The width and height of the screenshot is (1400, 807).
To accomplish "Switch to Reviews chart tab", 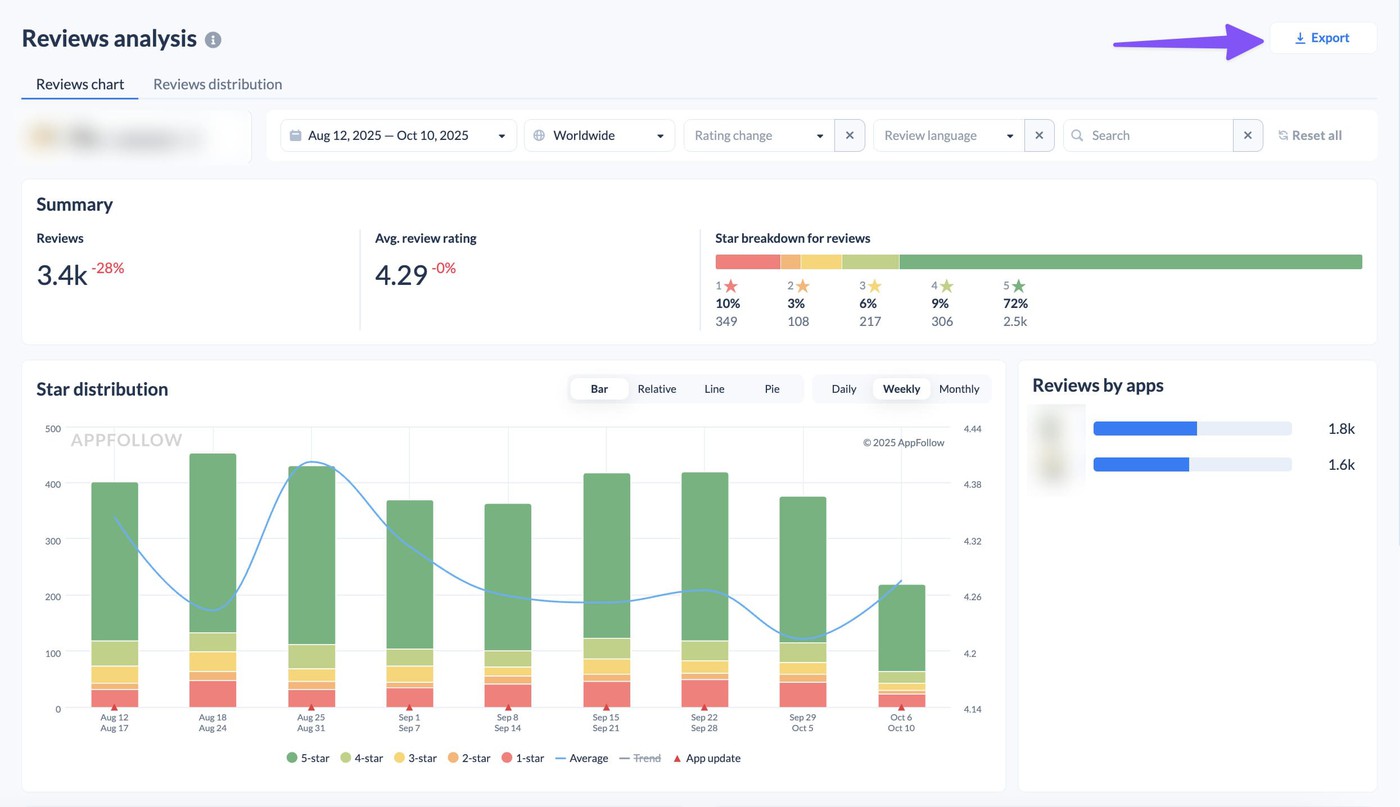I will (80, 84).
